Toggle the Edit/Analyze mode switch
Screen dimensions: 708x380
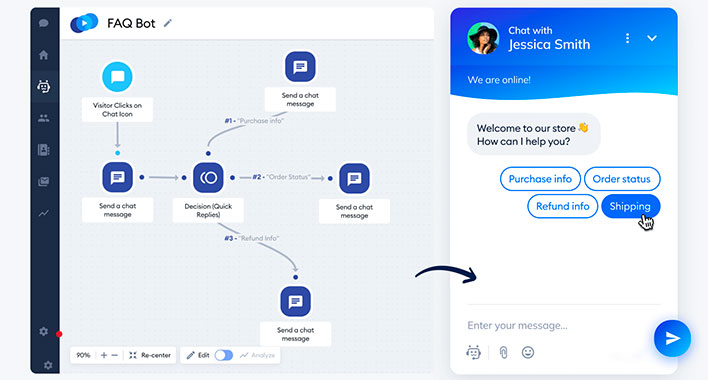(224, 355)
